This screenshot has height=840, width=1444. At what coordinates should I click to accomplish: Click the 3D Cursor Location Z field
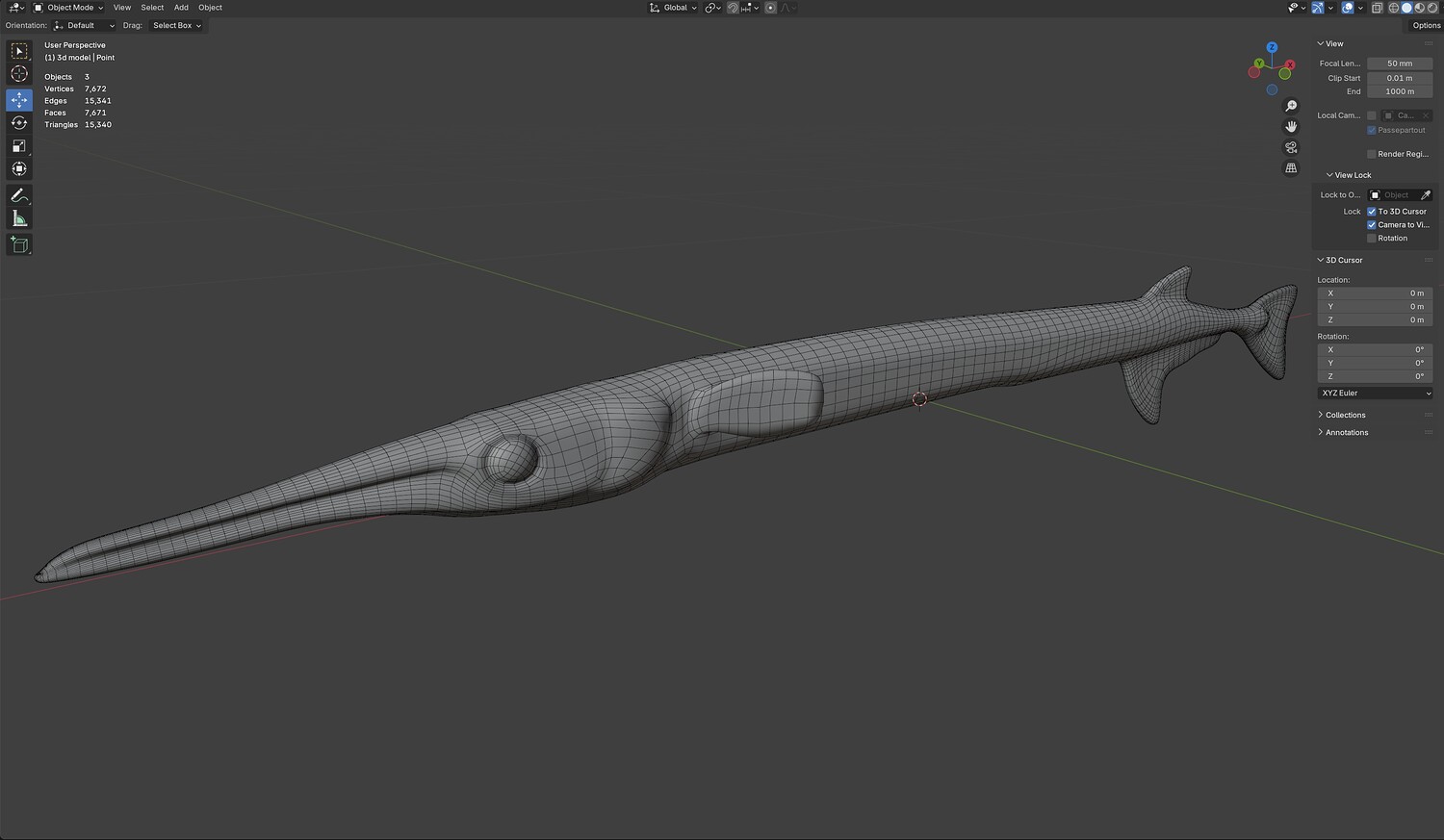point(1375,320)
